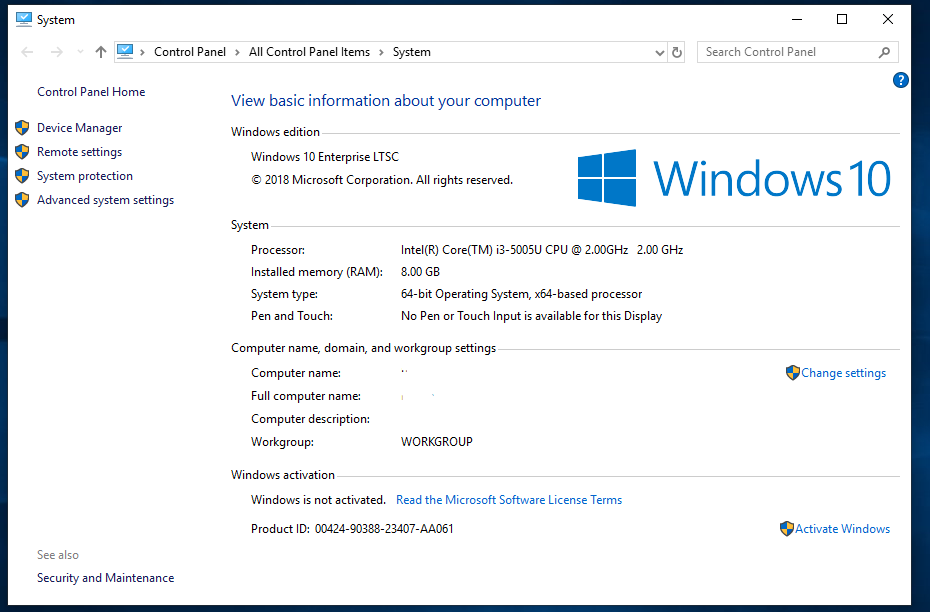Click the processor value Intel Core i3-5005U
This screenshot has height=612, width=930.
542,250
